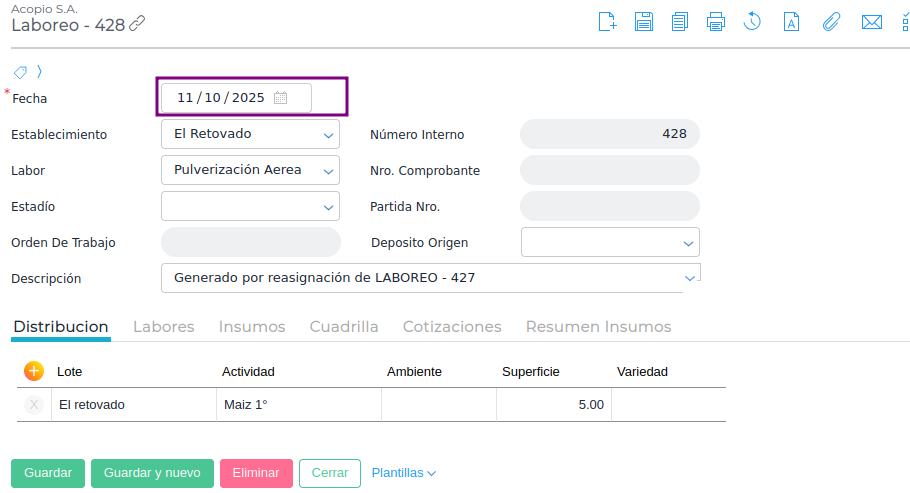Remove the El retovado row with X
The height and width of the screenshot is (493, 910).
[34, 405]
